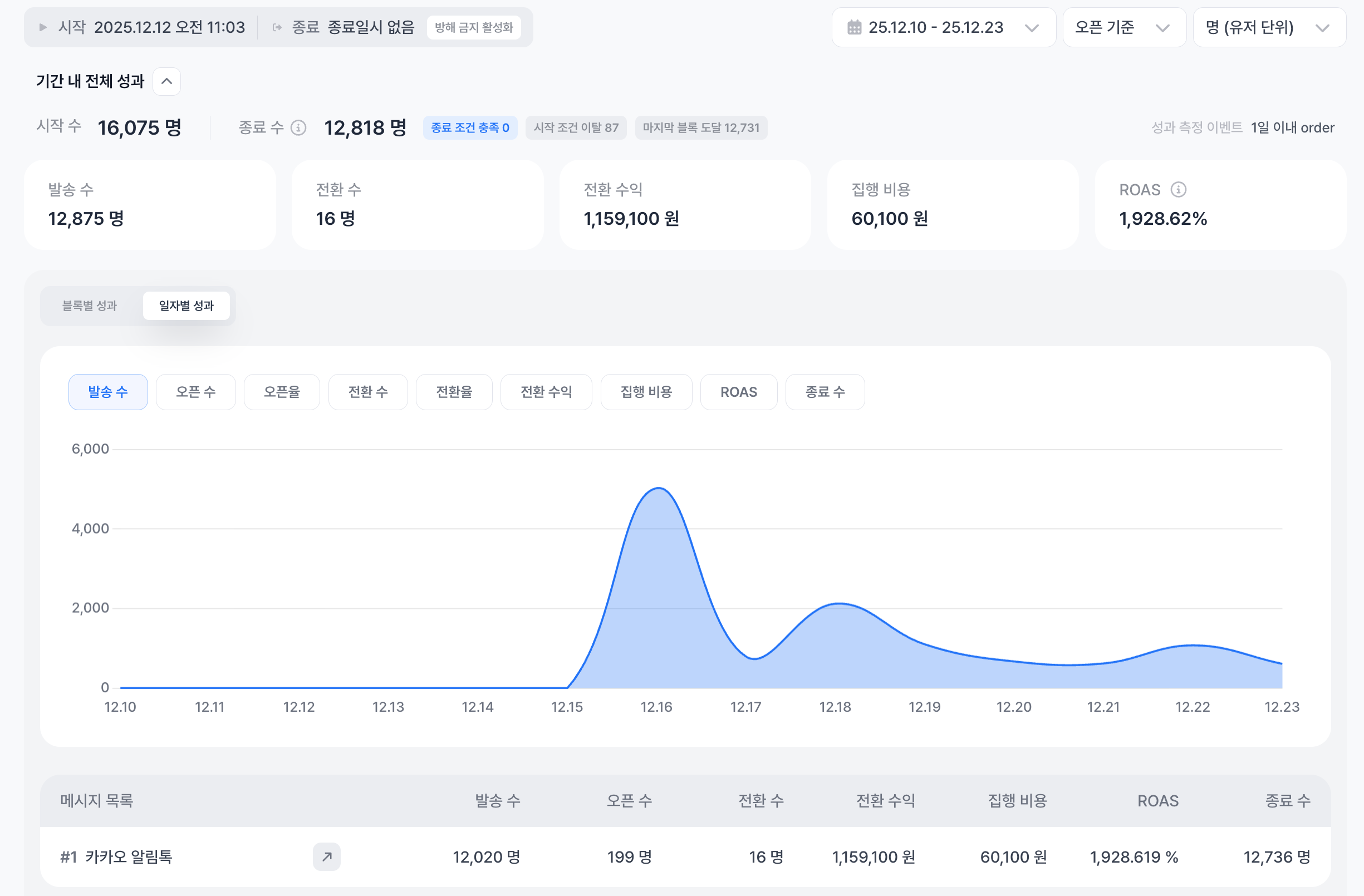Click the 12.16 peak on the chart

(x=659, y=489)
